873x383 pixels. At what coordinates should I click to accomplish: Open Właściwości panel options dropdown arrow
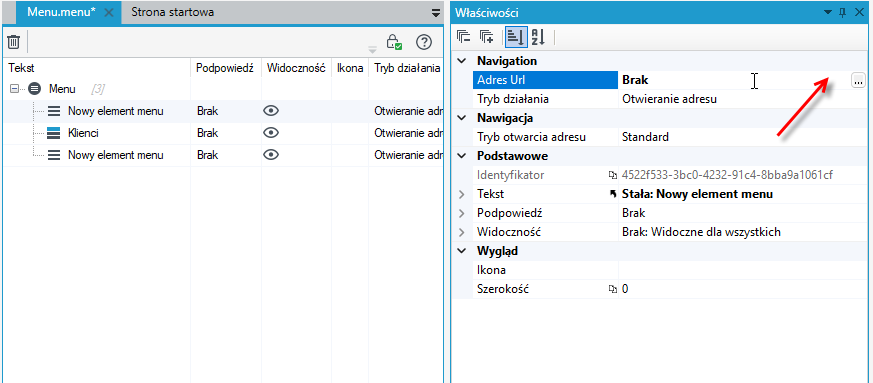(x=828, y=12)
